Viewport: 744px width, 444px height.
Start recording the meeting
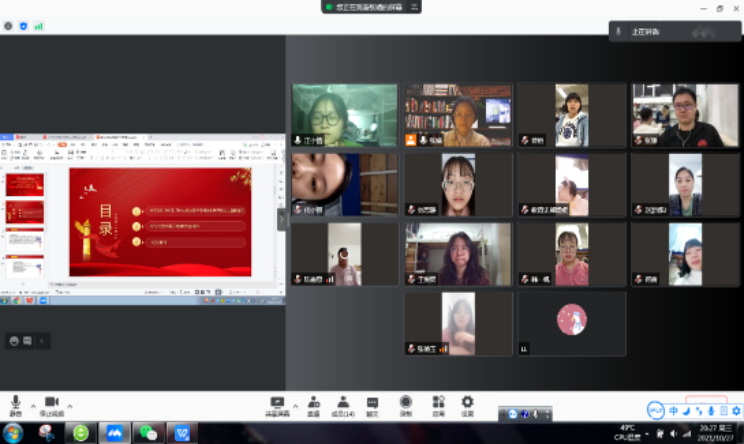pyautogui.click(x=406, y=402)
